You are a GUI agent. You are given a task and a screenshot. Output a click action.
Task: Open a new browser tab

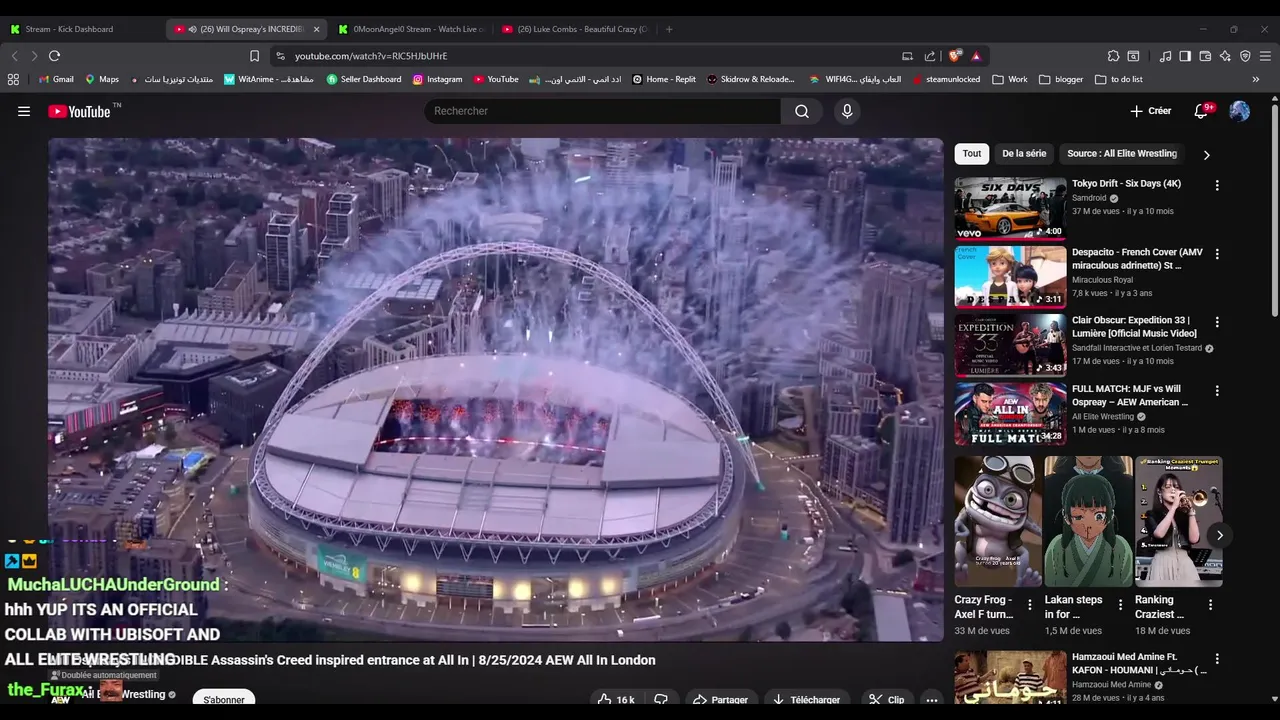click(669, 29)
